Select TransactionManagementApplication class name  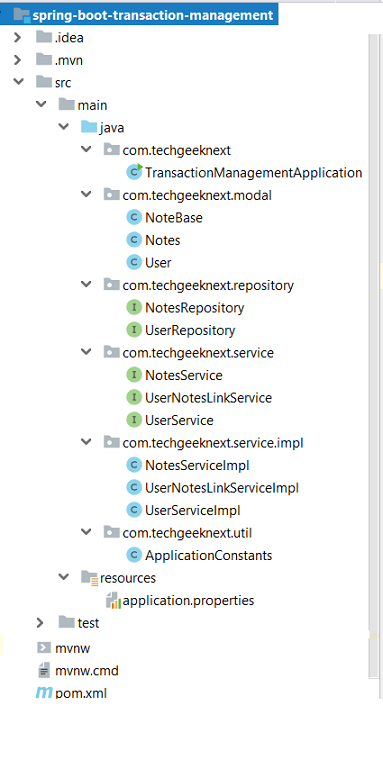pos(254,173)
